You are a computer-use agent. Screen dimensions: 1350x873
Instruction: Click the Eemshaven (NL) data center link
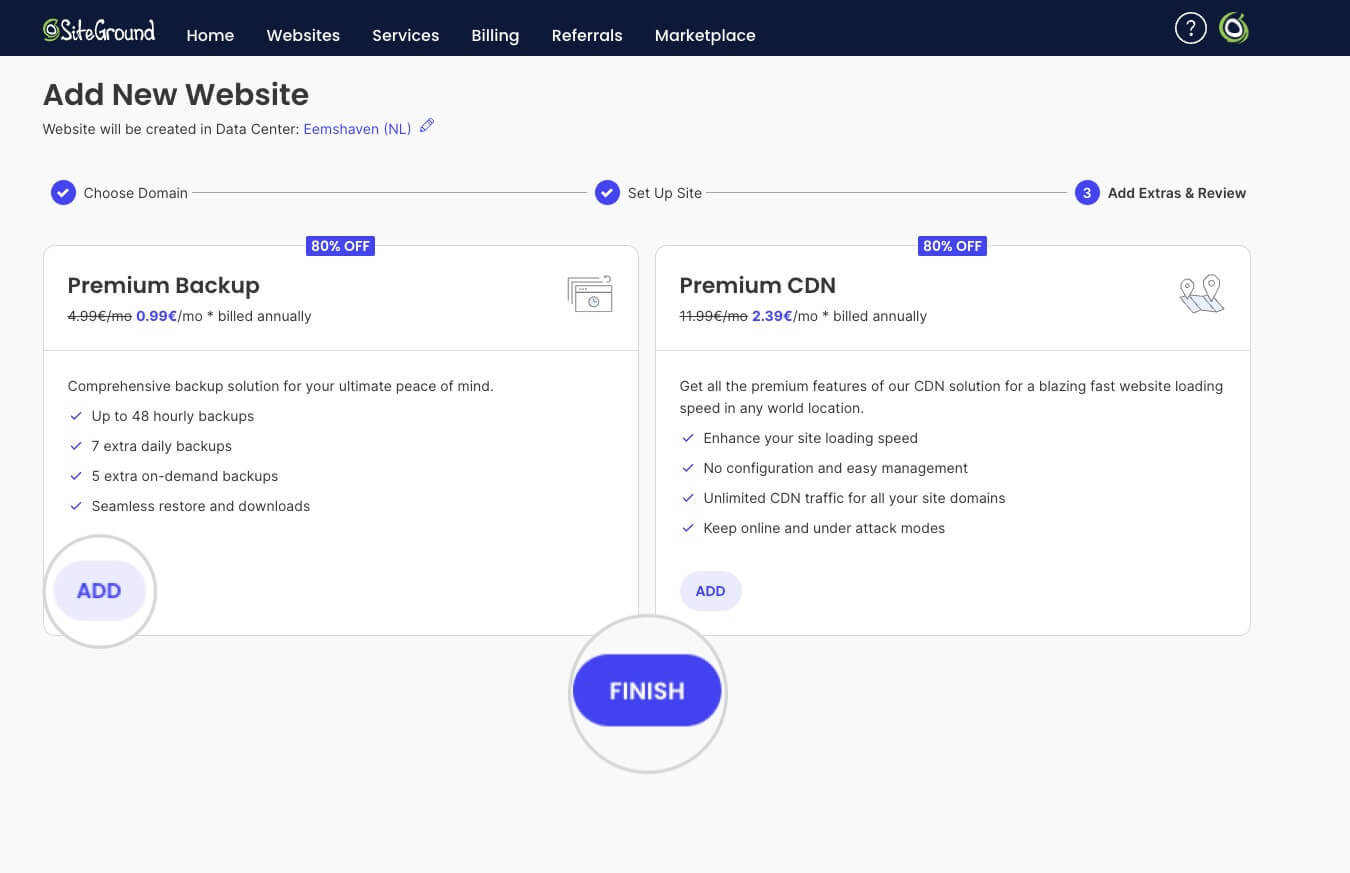tap(357, 129)
